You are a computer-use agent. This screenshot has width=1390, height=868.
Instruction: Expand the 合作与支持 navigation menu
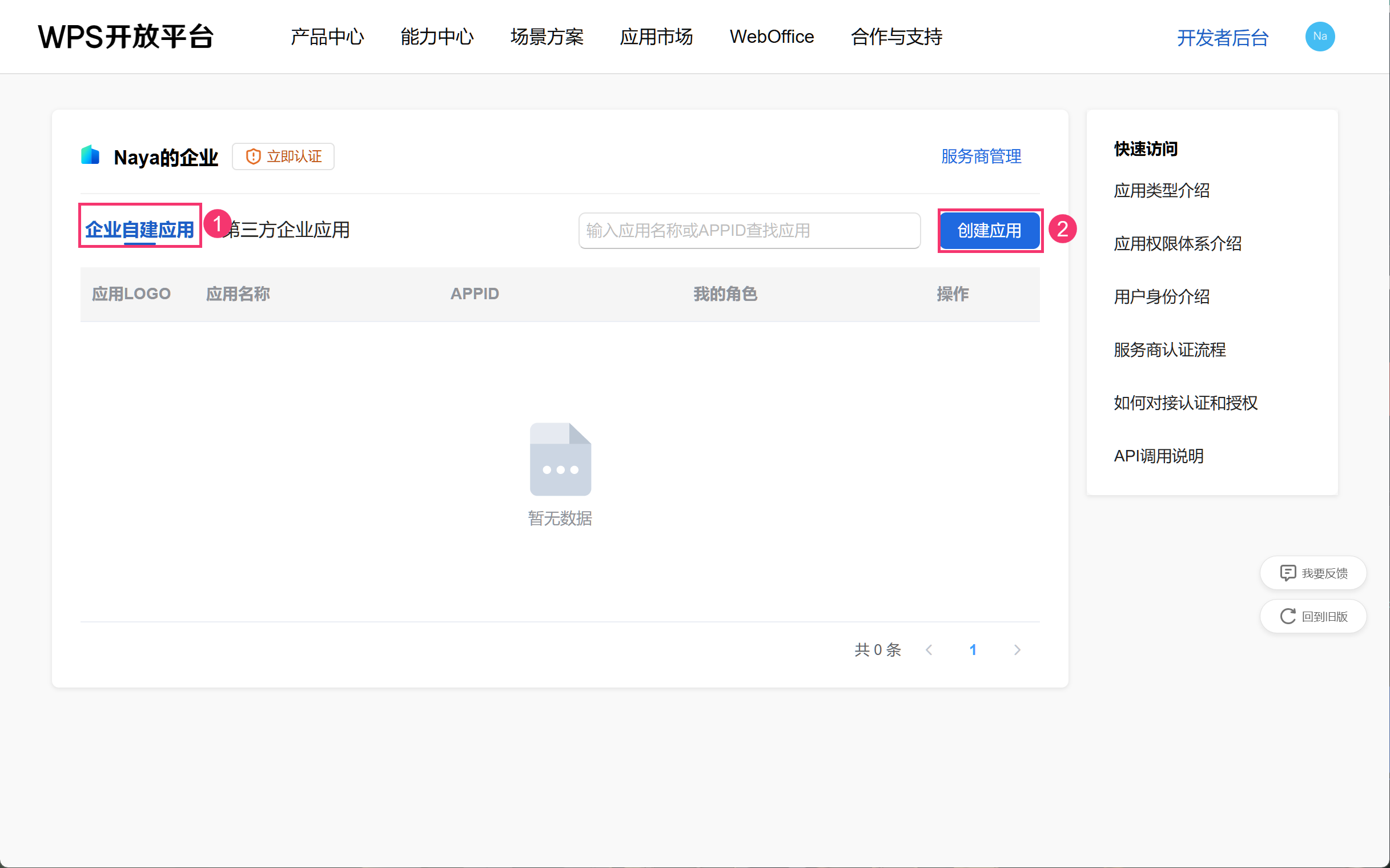tap(895, 37)
